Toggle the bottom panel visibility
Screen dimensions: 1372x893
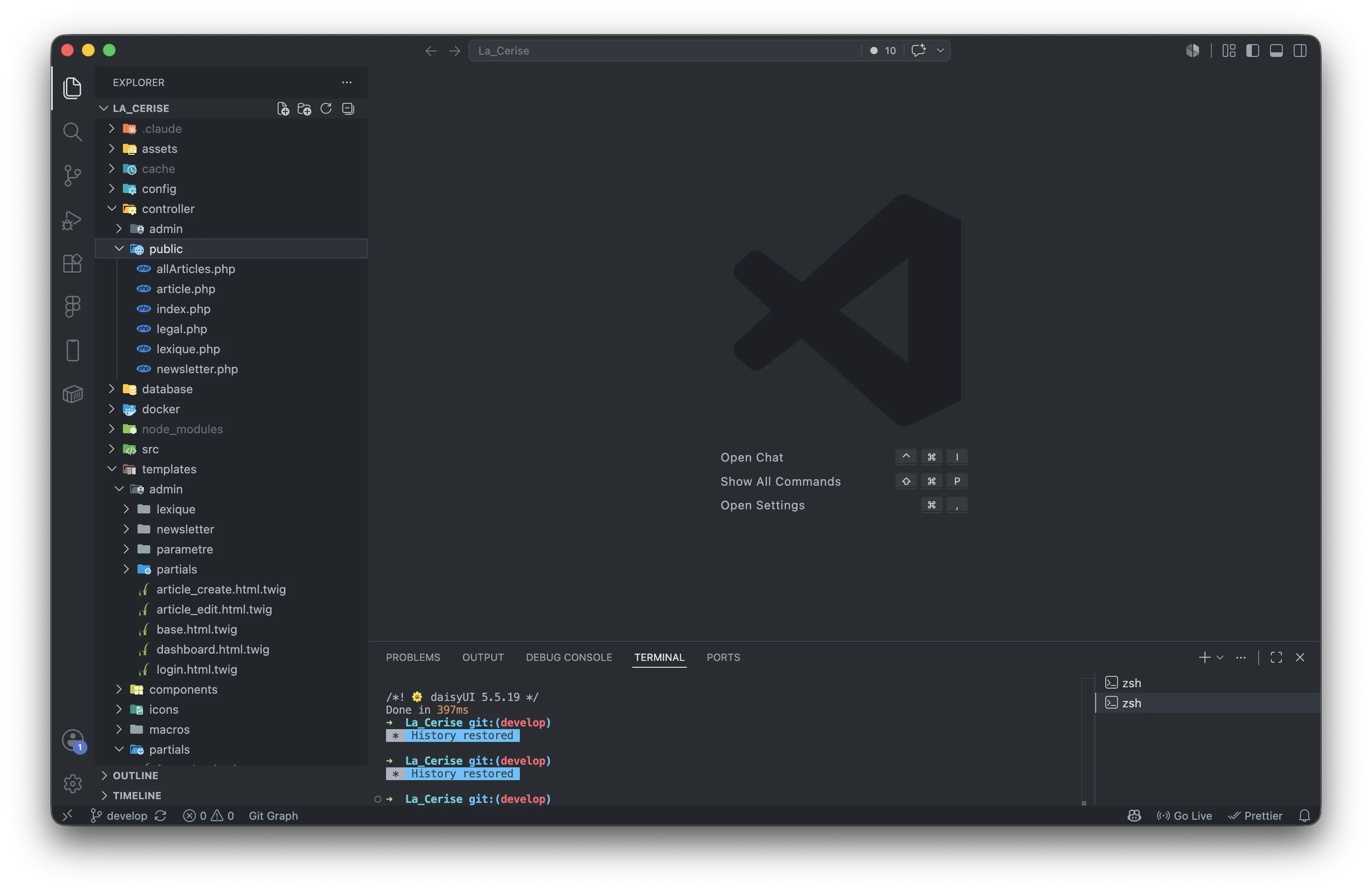tap(1276, 51)
